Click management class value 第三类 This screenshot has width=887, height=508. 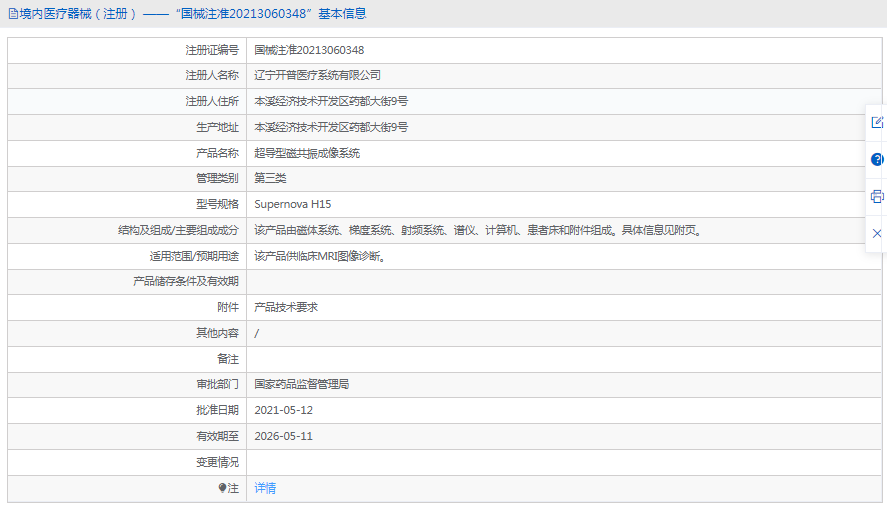pos(270,178)
